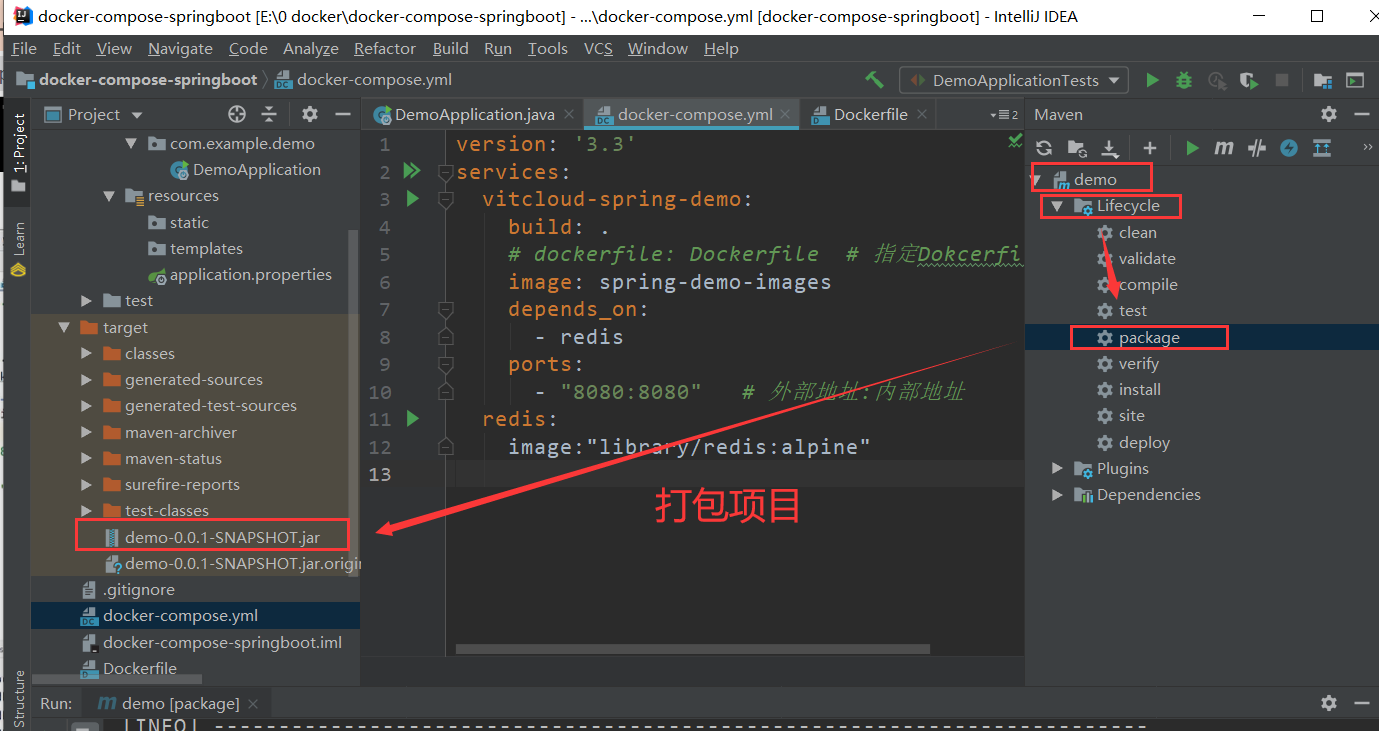Run the selected Maven build with the play icon
The image size is (1379, 731).
pos(1192,148)
